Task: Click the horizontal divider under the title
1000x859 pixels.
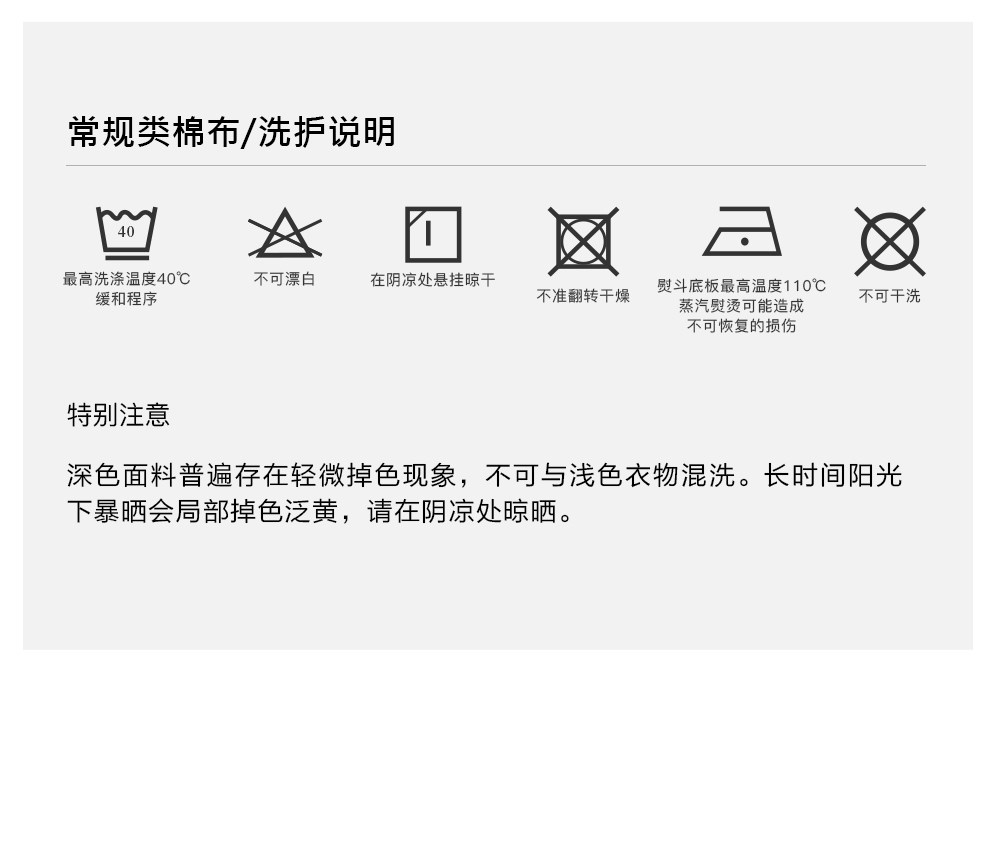Action: click(x=496, y=165)
